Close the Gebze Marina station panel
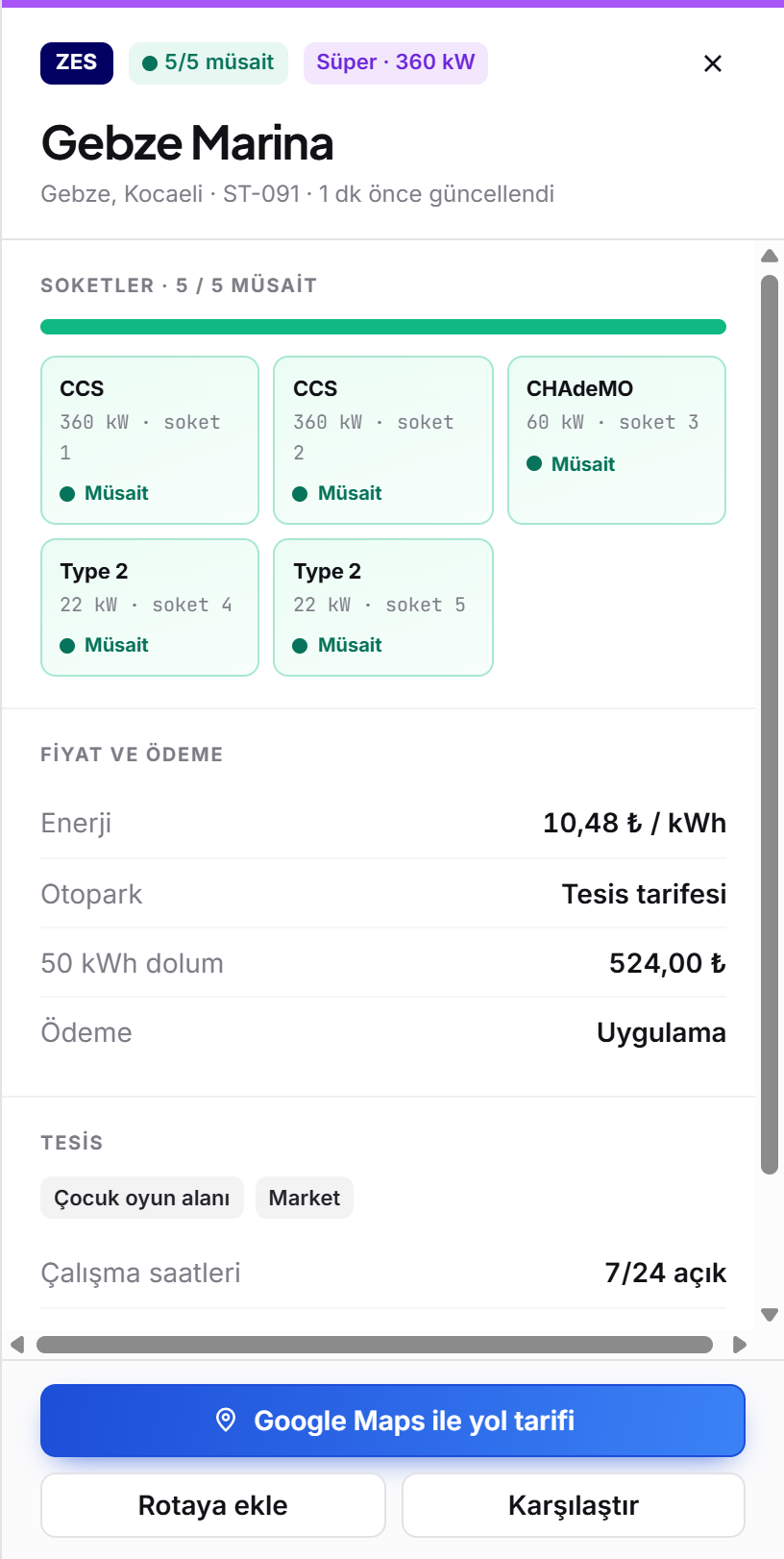This screenshot has height=1559, width=784. [x=712, y=63]
